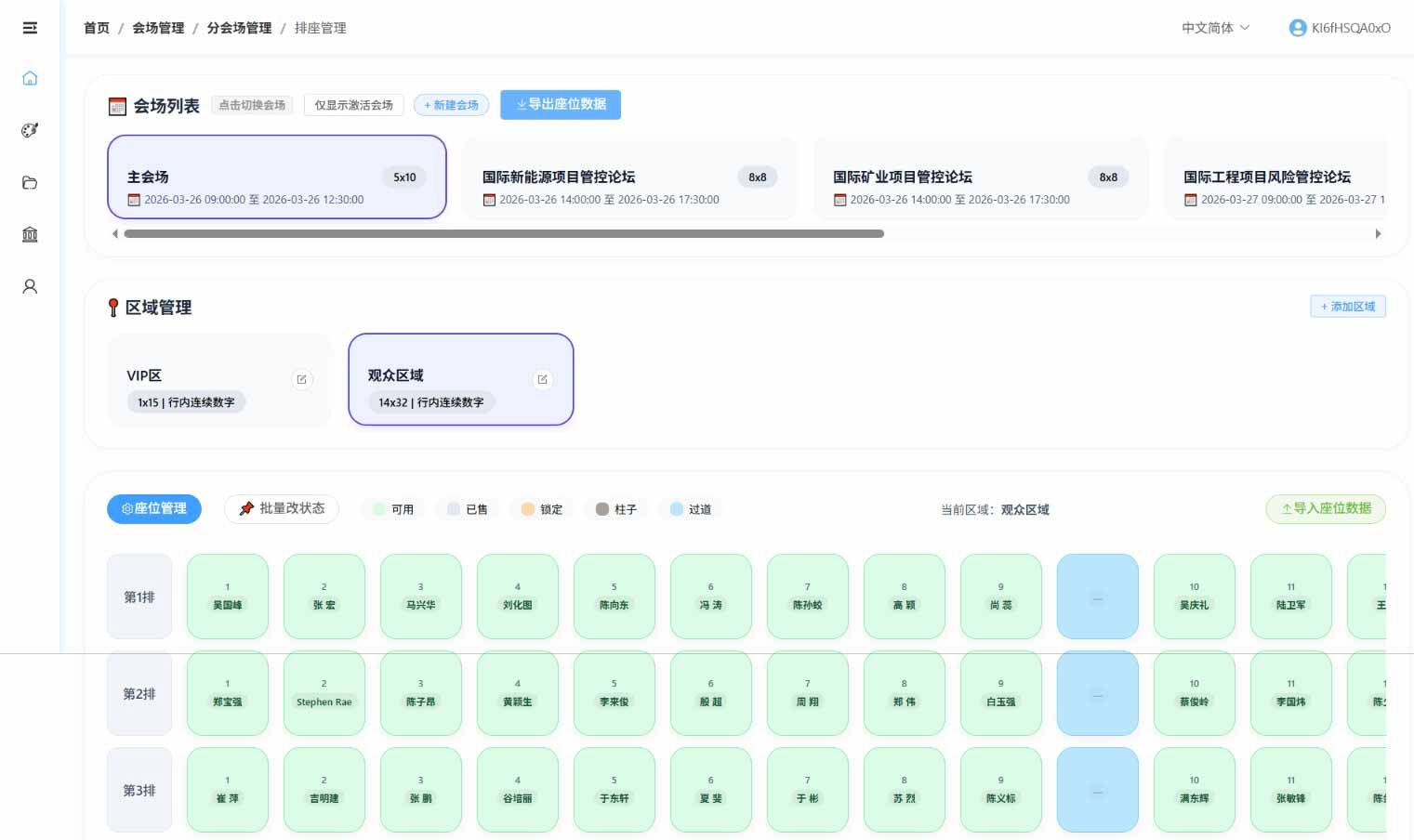
Task: Open the home icon in the sidebar
Action: click(30, 78)
